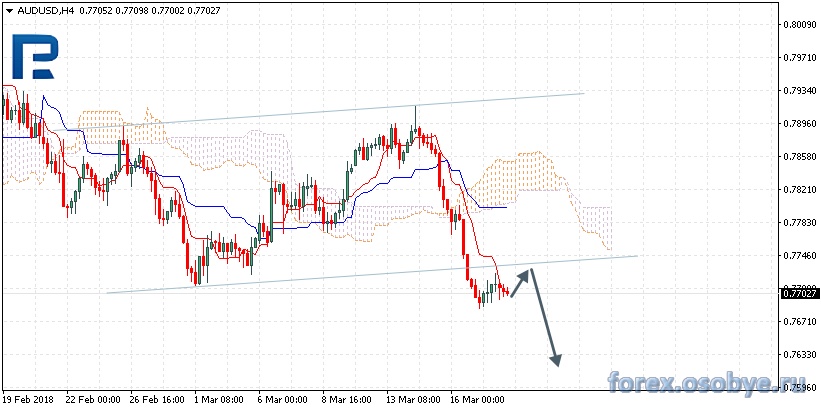Image resolution: width=821 pixels, height=411 pixels.
Task: Click the blue R logo at top-left
Action: pos(35,57)
